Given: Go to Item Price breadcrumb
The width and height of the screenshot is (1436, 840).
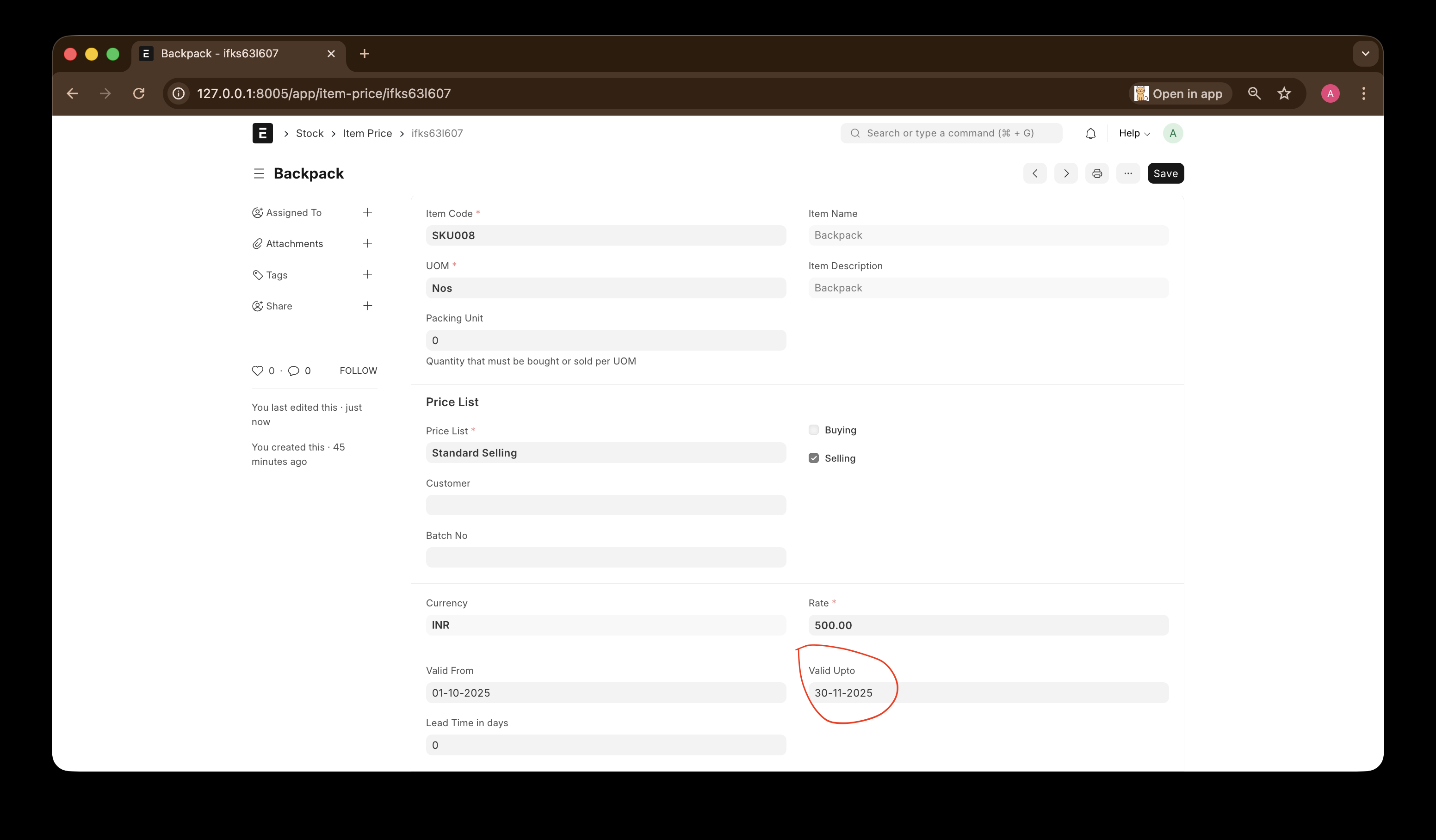Looking at the screenshot, I should 367,133.
